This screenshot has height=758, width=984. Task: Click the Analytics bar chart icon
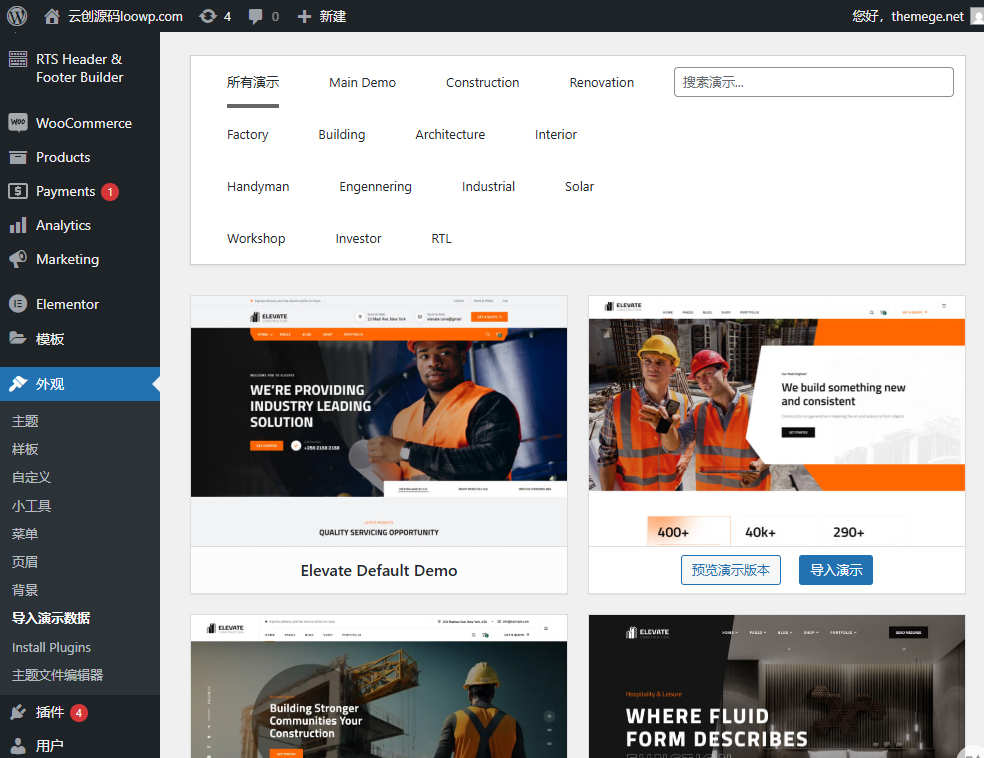point(18,225)
